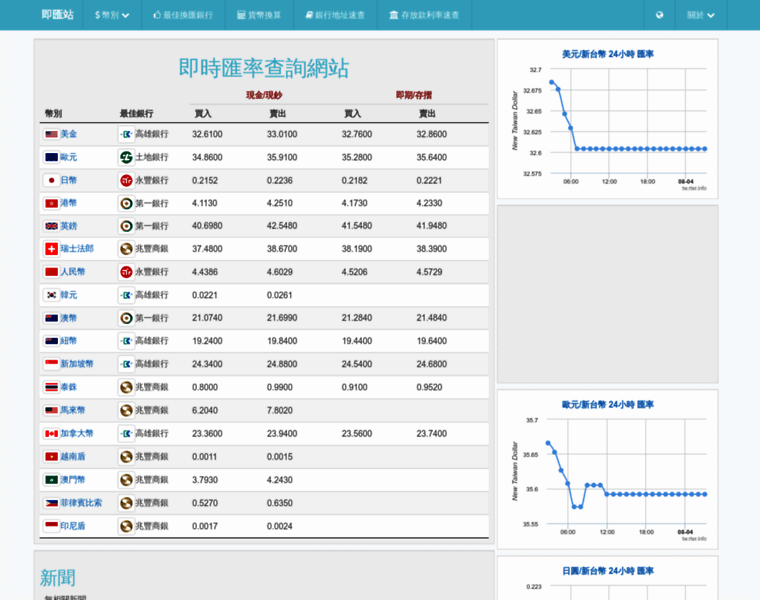Click the 美元/新台幣 24小時 匯率 chart

point(607,119)
